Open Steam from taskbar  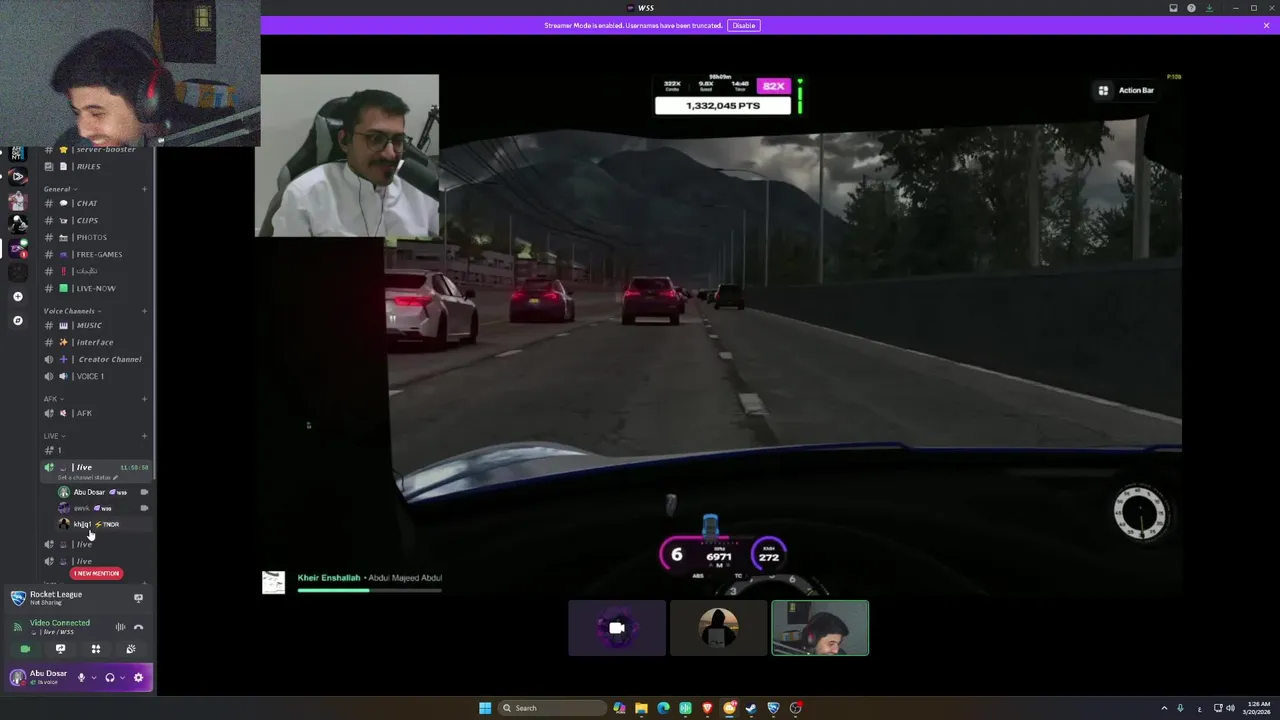[x=751, y=708]
